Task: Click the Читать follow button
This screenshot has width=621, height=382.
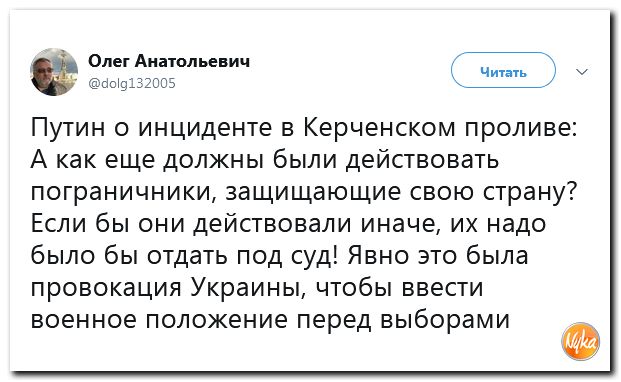Action: (x=503, y=70)
